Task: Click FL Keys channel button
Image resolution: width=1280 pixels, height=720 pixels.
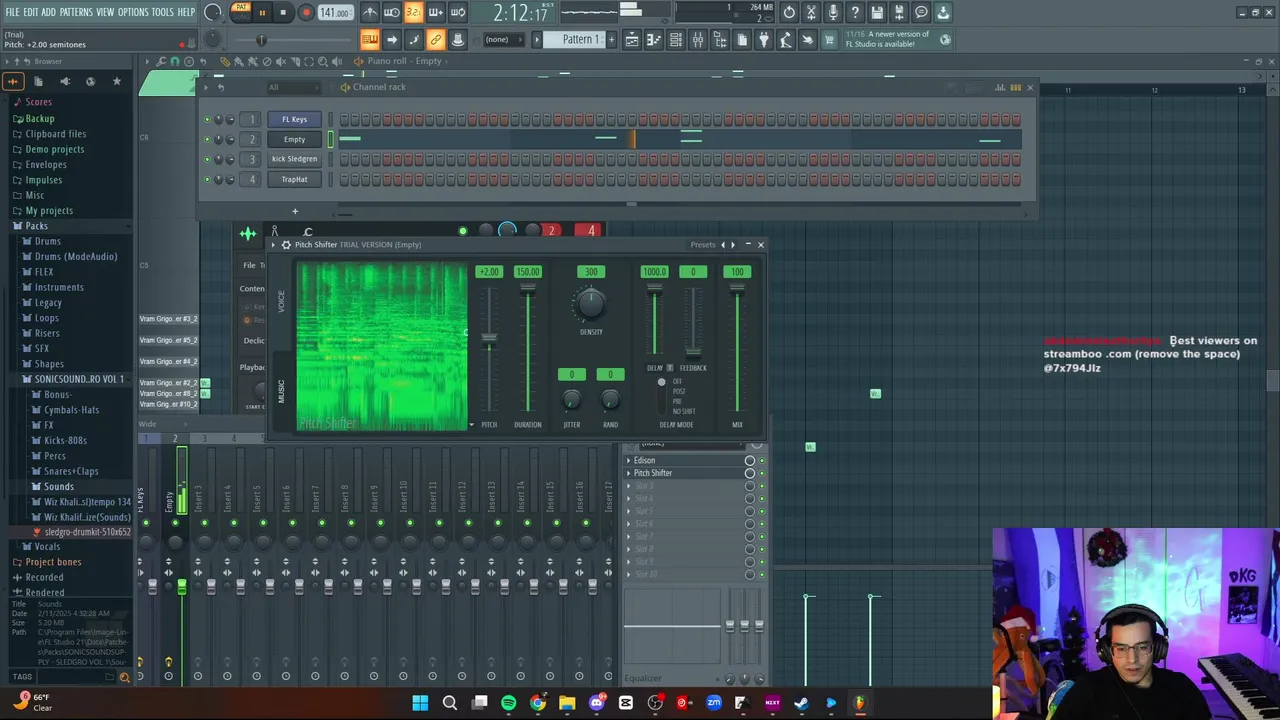Action: click(294, 119)
